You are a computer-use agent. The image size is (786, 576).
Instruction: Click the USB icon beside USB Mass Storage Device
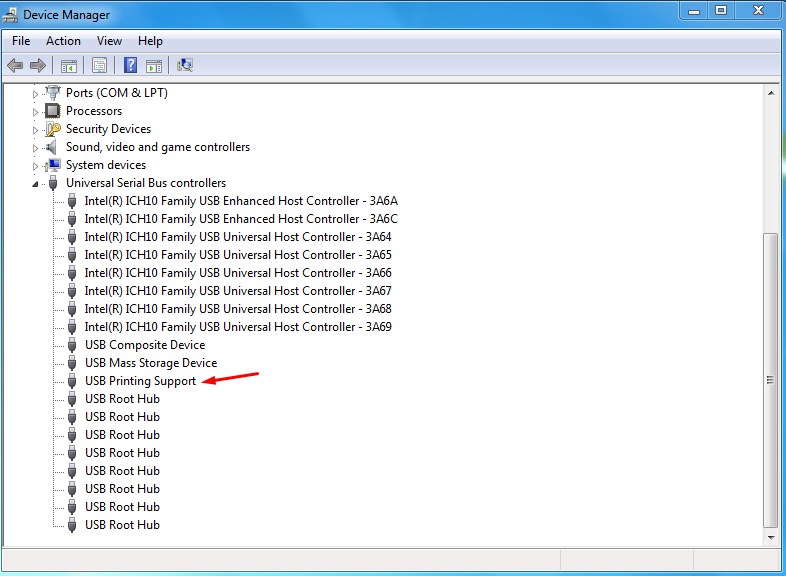coord(72,363)
